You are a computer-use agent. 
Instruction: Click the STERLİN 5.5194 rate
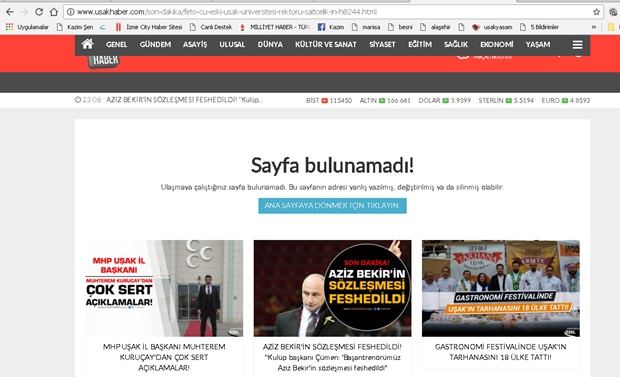tap(506, 100)
